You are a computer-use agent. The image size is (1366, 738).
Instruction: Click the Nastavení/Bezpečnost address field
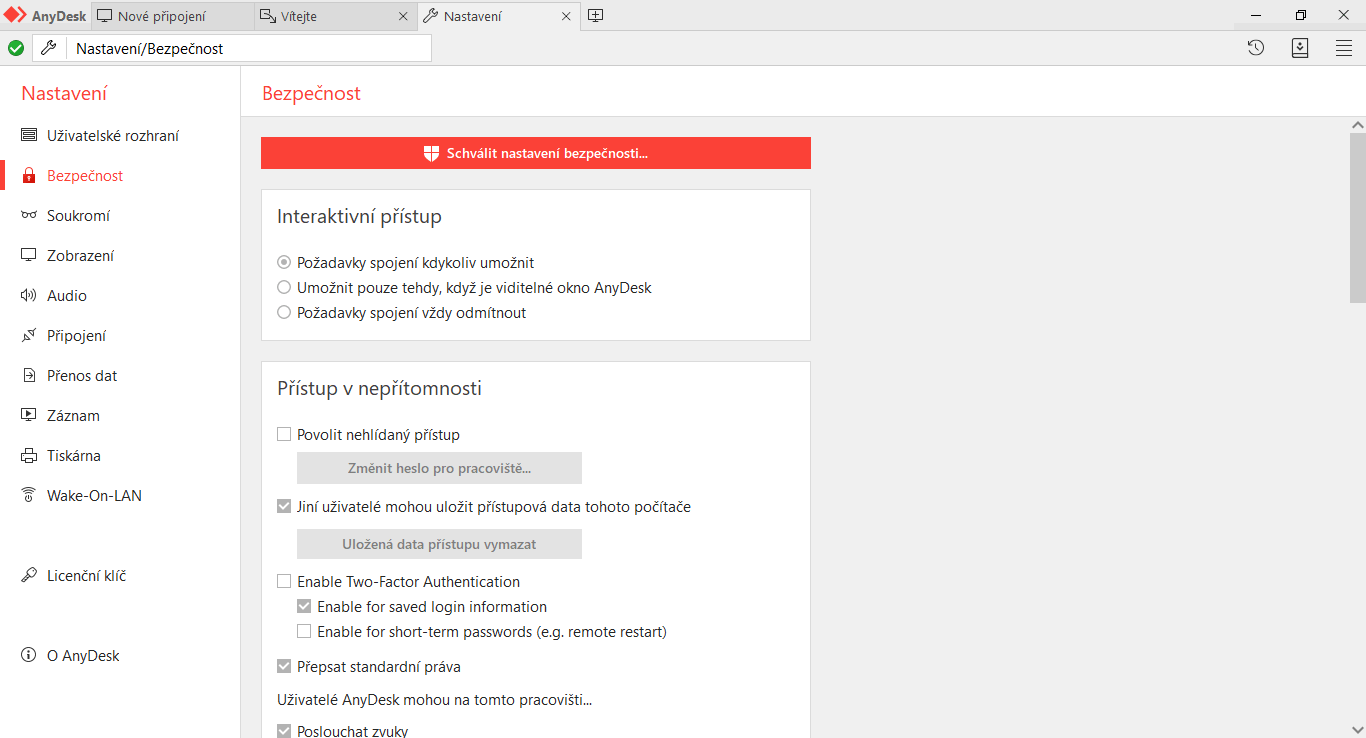pos(250,48)
